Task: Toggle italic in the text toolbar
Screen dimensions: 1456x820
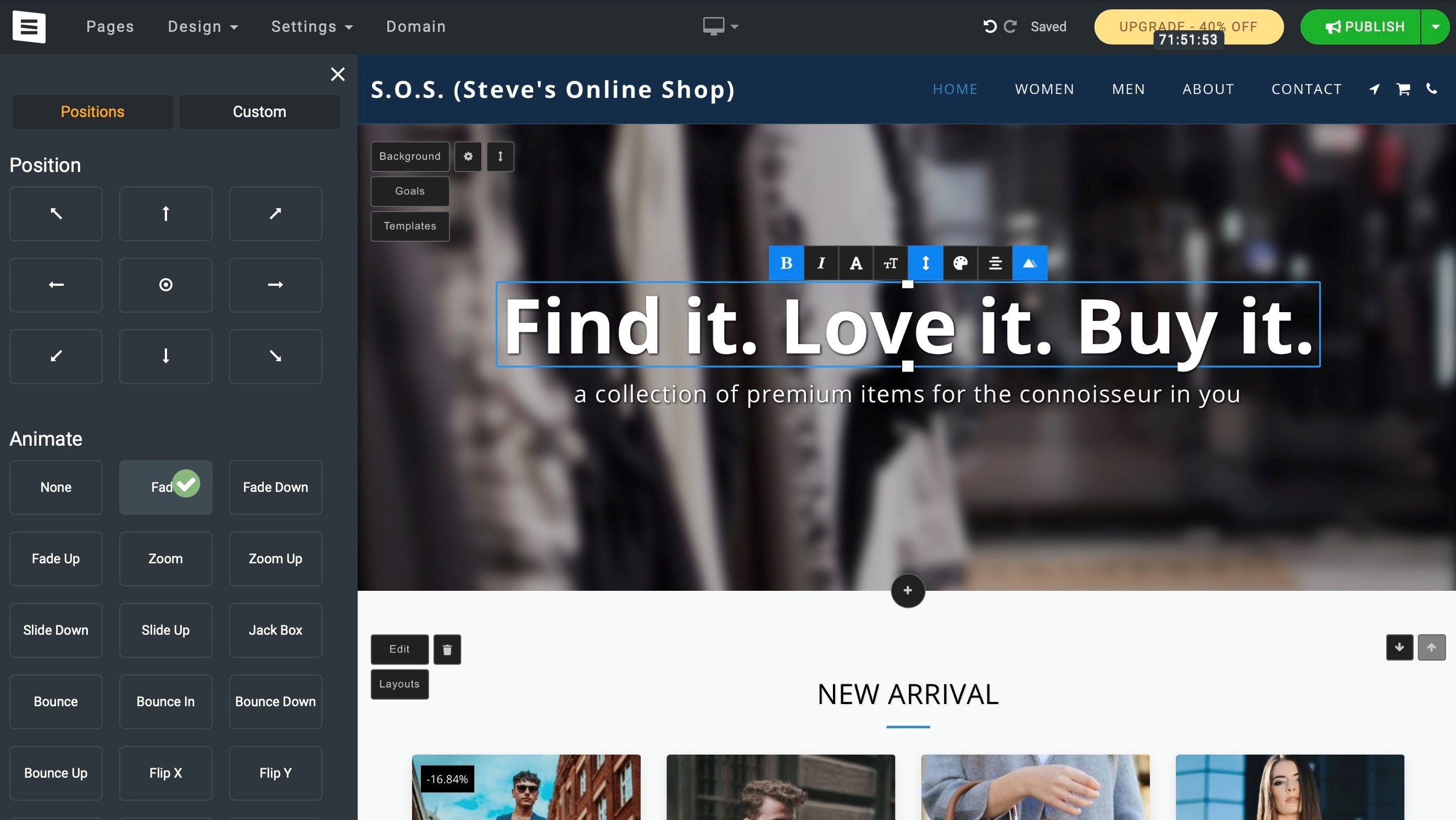Action: 821,263
